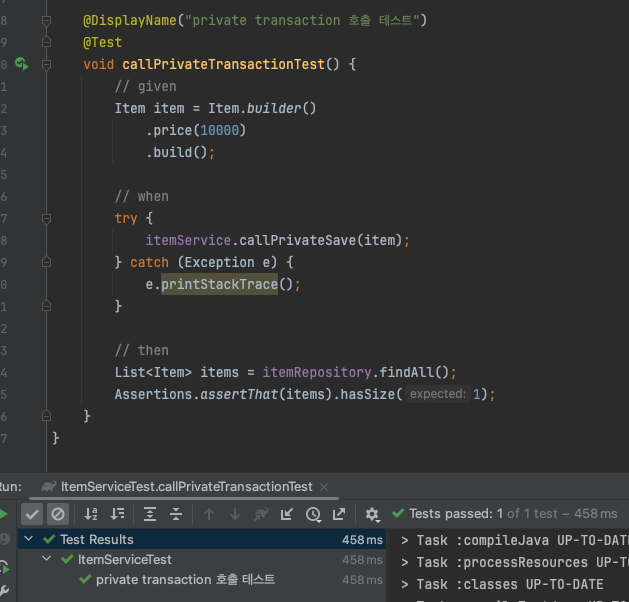Image resolution: width=629 pixels, height=602 pixels.
Task: Expand Task :compileJava console line
Action: (x=405, y=541)
